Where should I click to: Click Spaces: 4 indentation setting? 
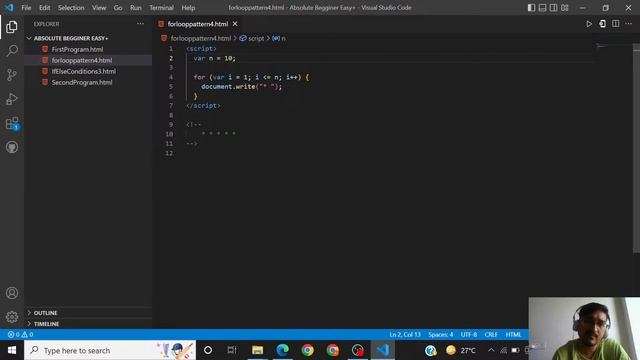tap(440, 335)
